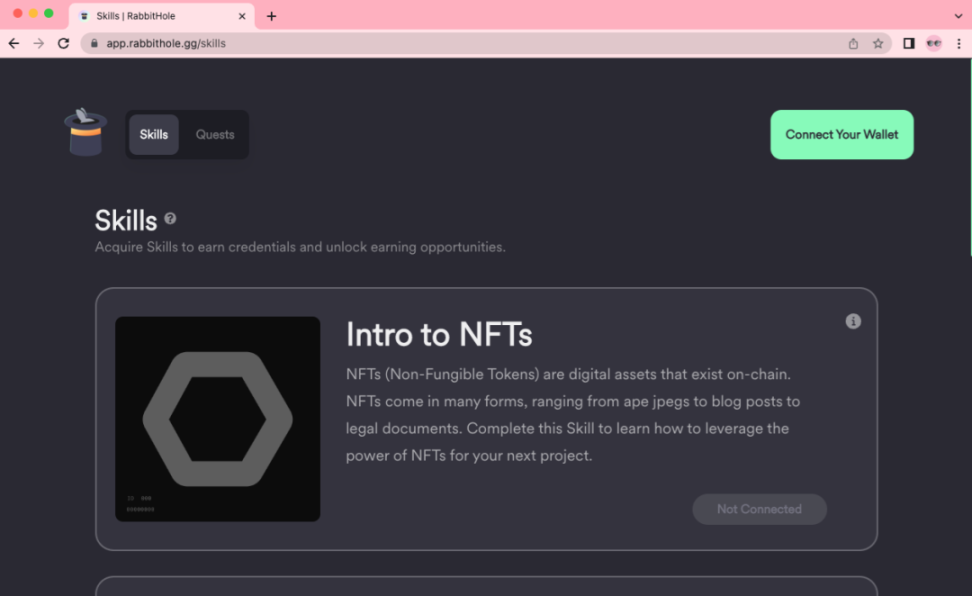Click the RabbitHole top hat logo
972x596 pixels.
pyautogui.click(x=86, y=133)
